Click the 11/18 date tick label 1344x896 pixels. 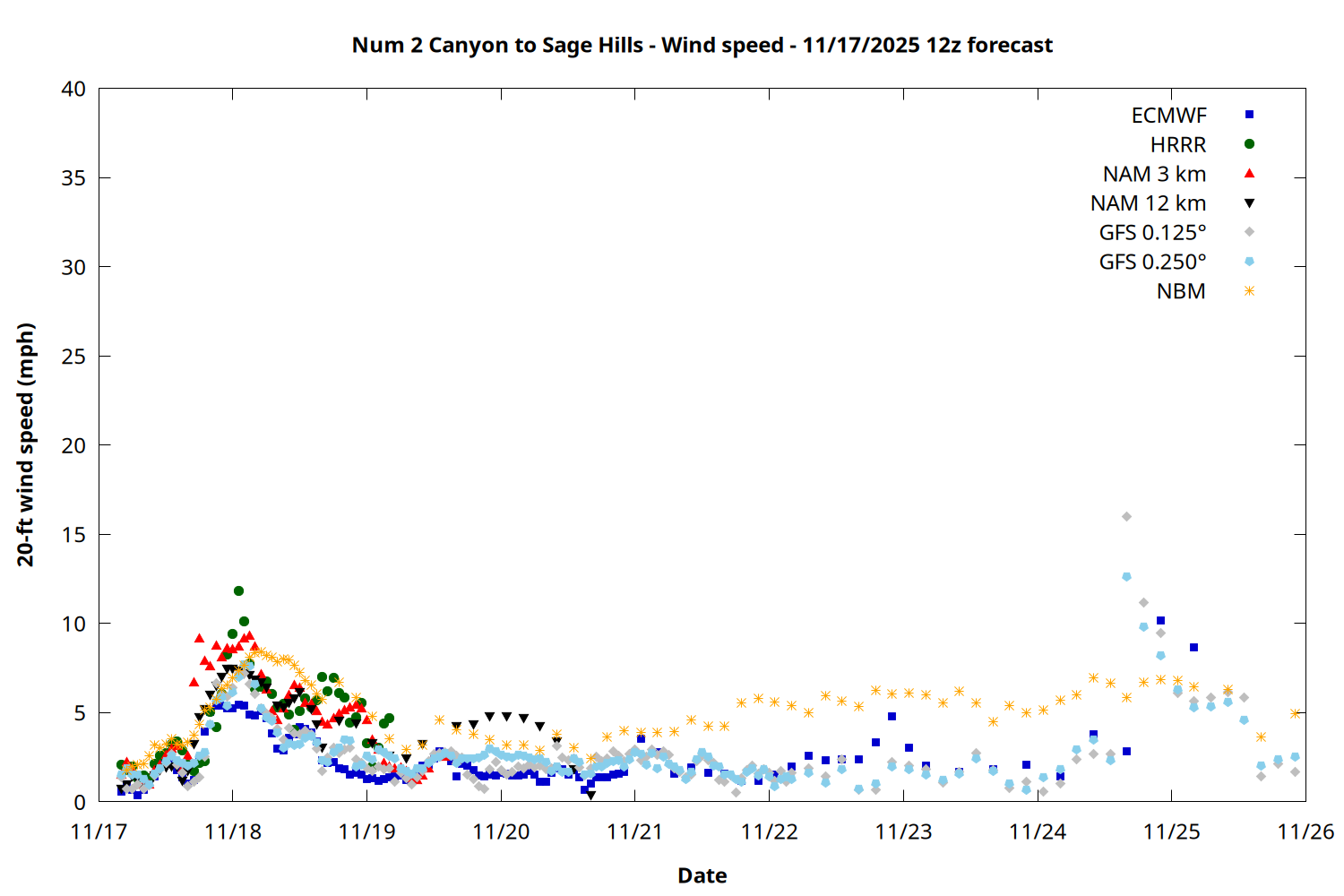tap(233, 831)
